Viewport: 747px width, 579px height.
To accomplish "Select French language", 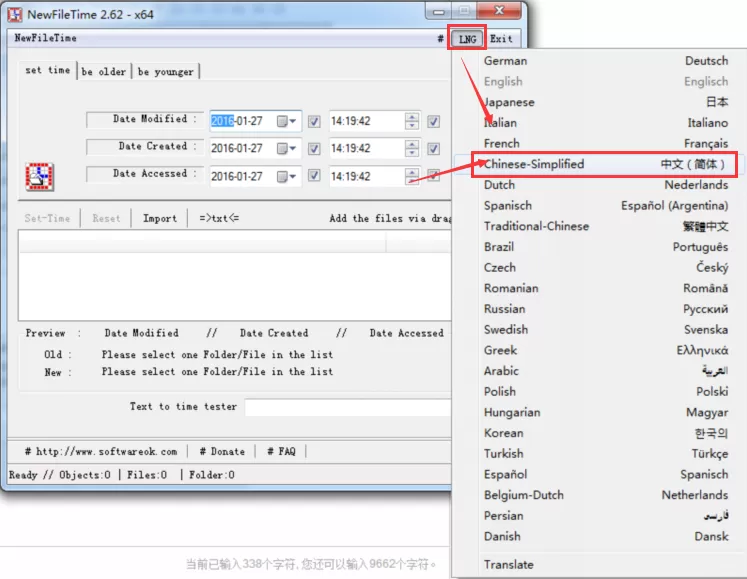I will 599,143.
